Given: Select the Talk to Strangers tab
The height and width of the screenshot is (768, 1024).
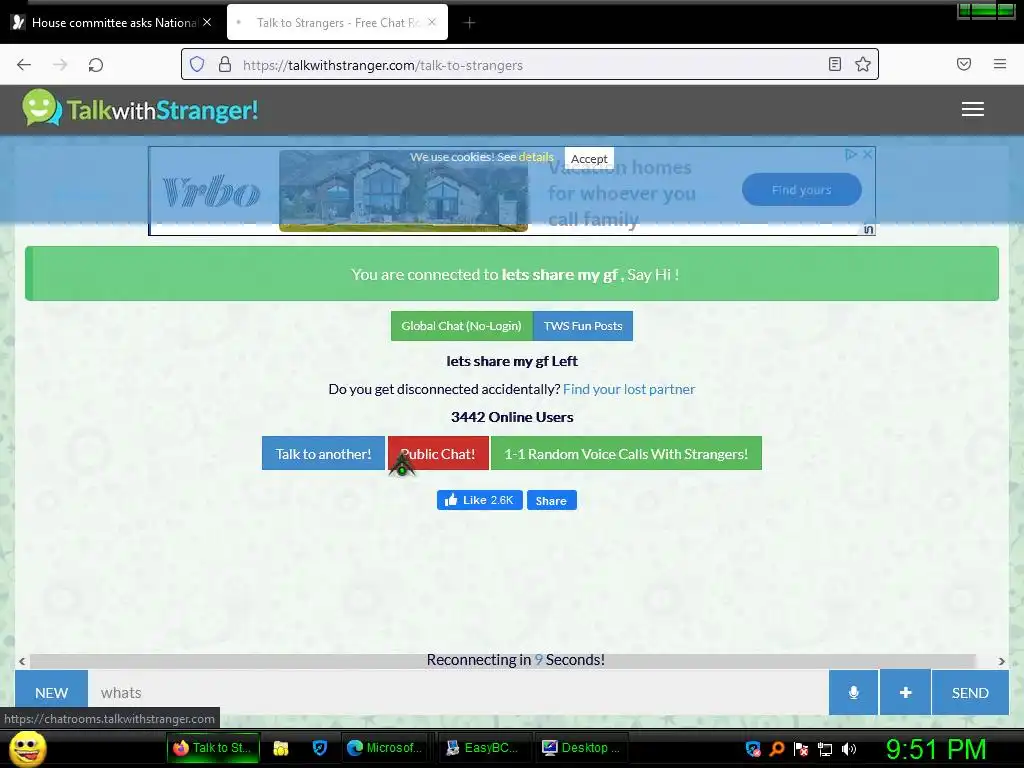Looking at the screenshot, I should pos(337,23).
